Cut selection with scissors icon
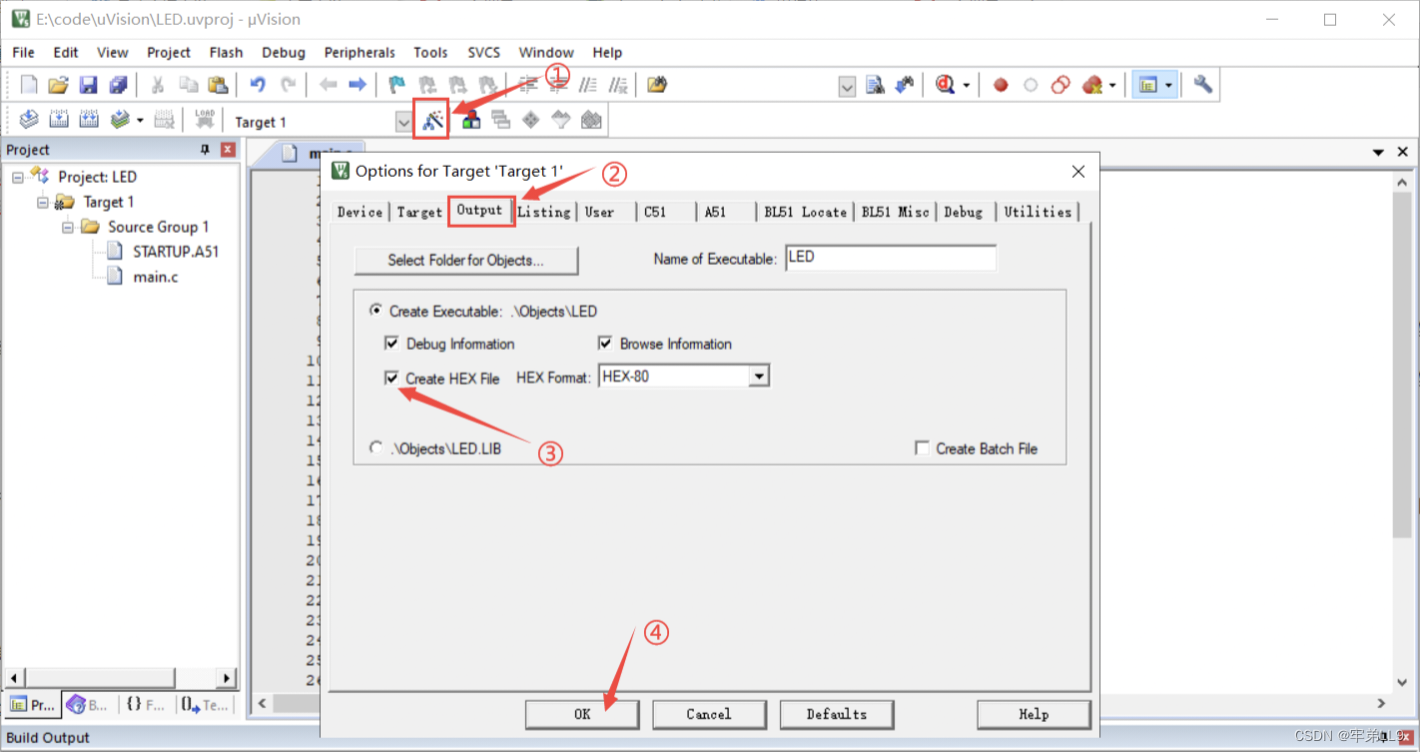 [x=158, y=85]
